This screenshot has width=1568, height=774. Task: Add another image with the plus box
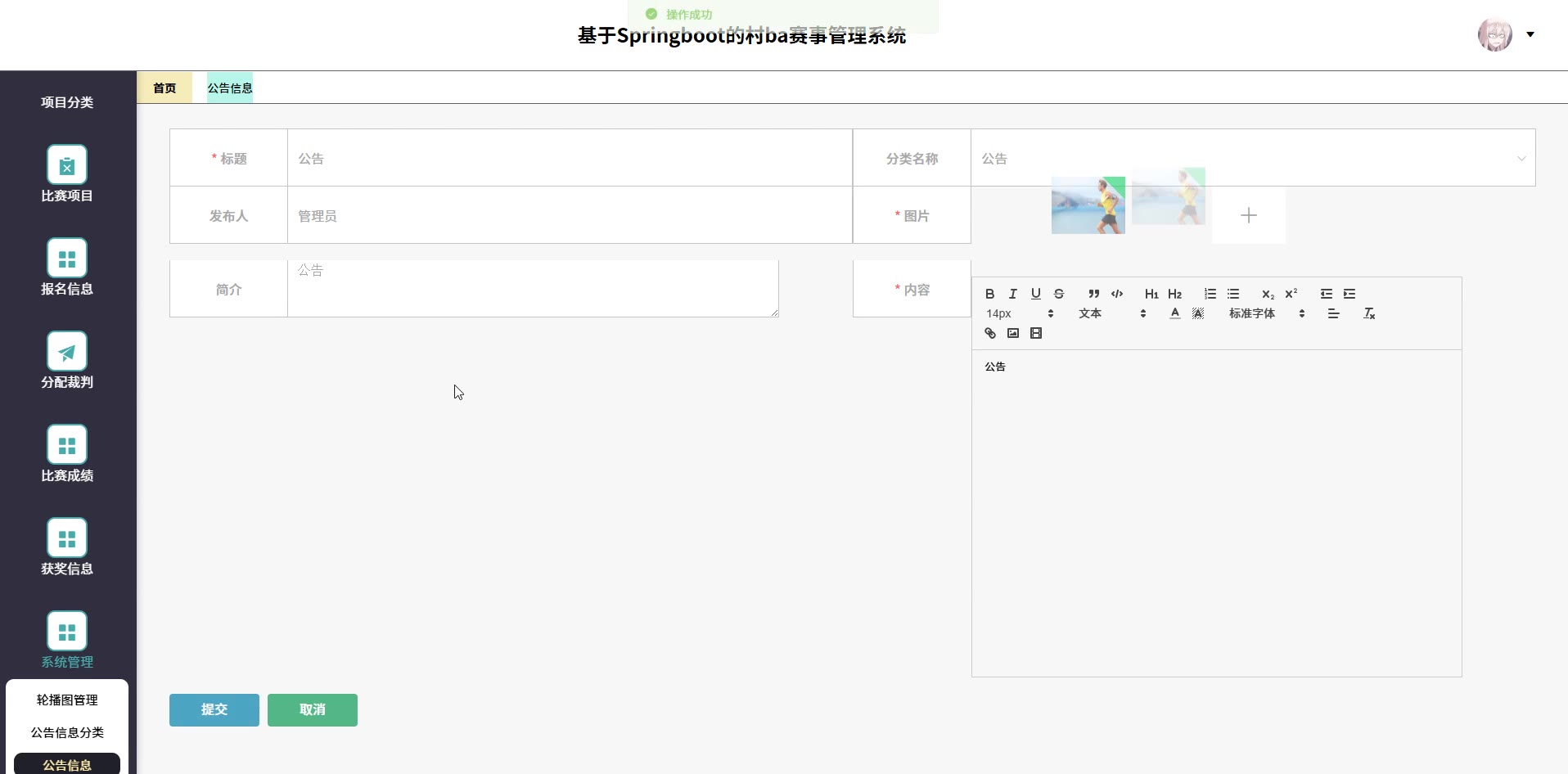(x=1248, y=215)
